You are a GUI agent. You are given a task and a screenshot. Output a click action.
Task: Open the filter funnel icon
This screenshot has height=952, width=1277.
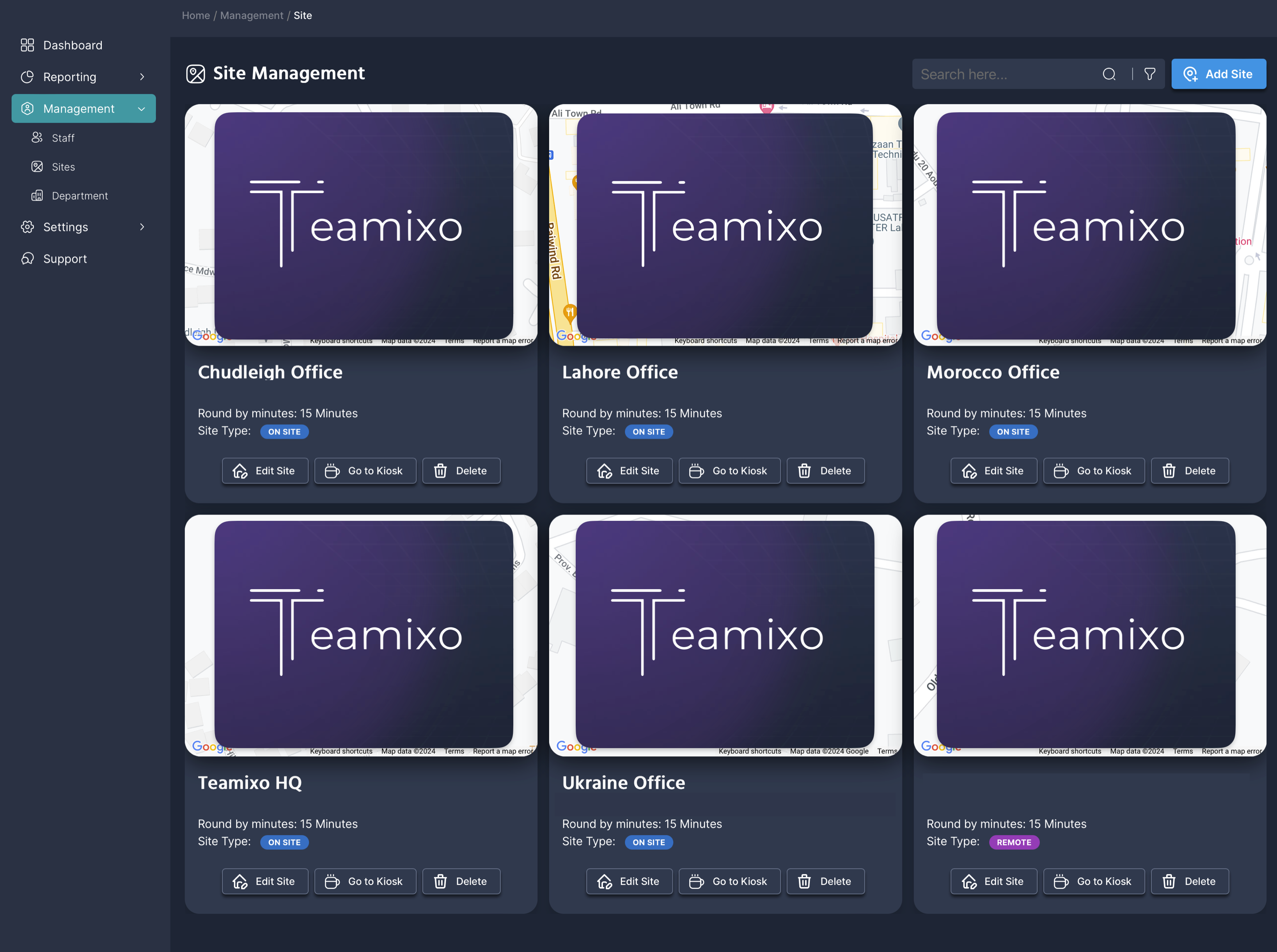1149,74
